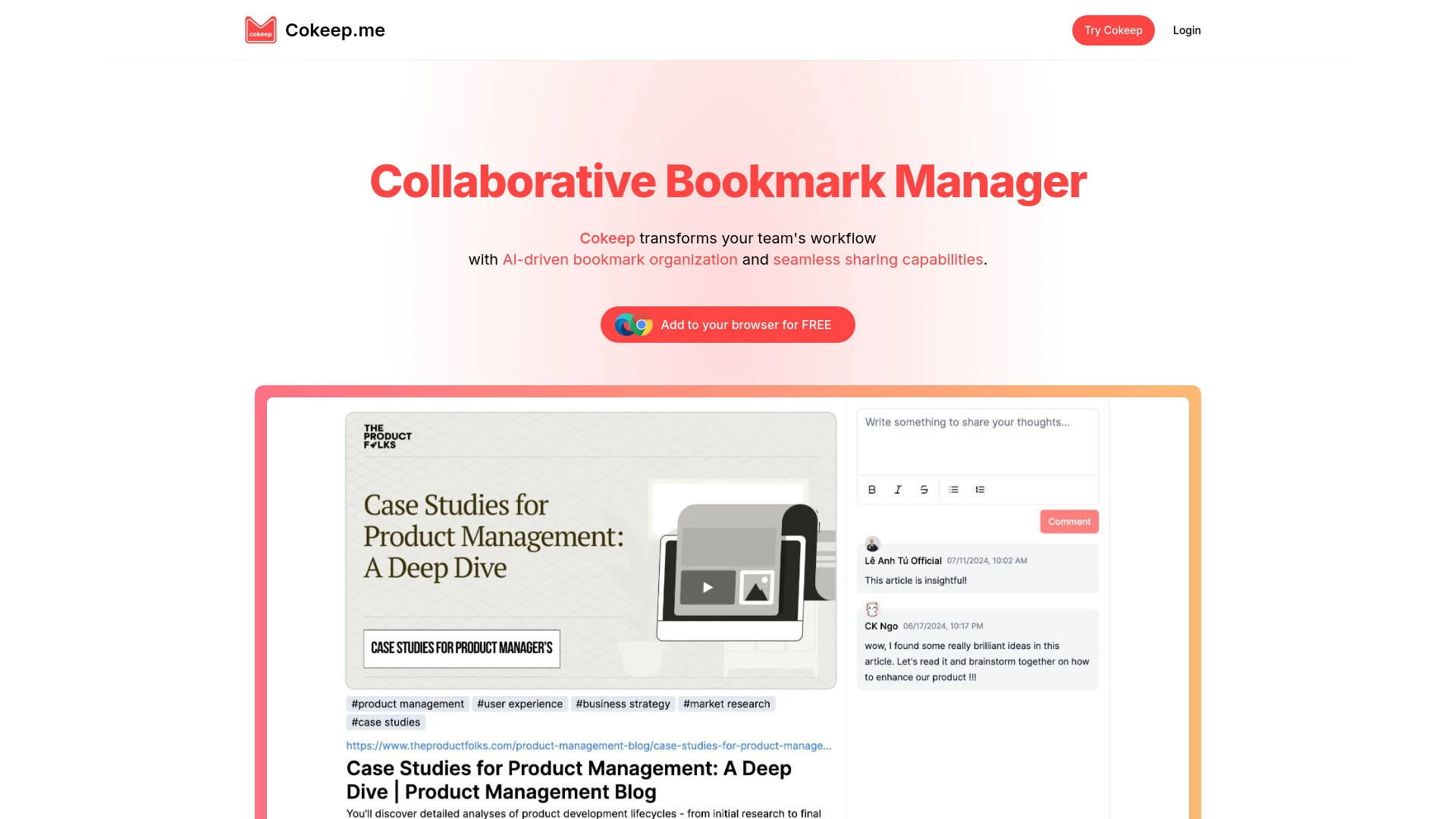Click the Italic formatting icon
Screen dimensions: 1456x819
click(x=897, y=489)
